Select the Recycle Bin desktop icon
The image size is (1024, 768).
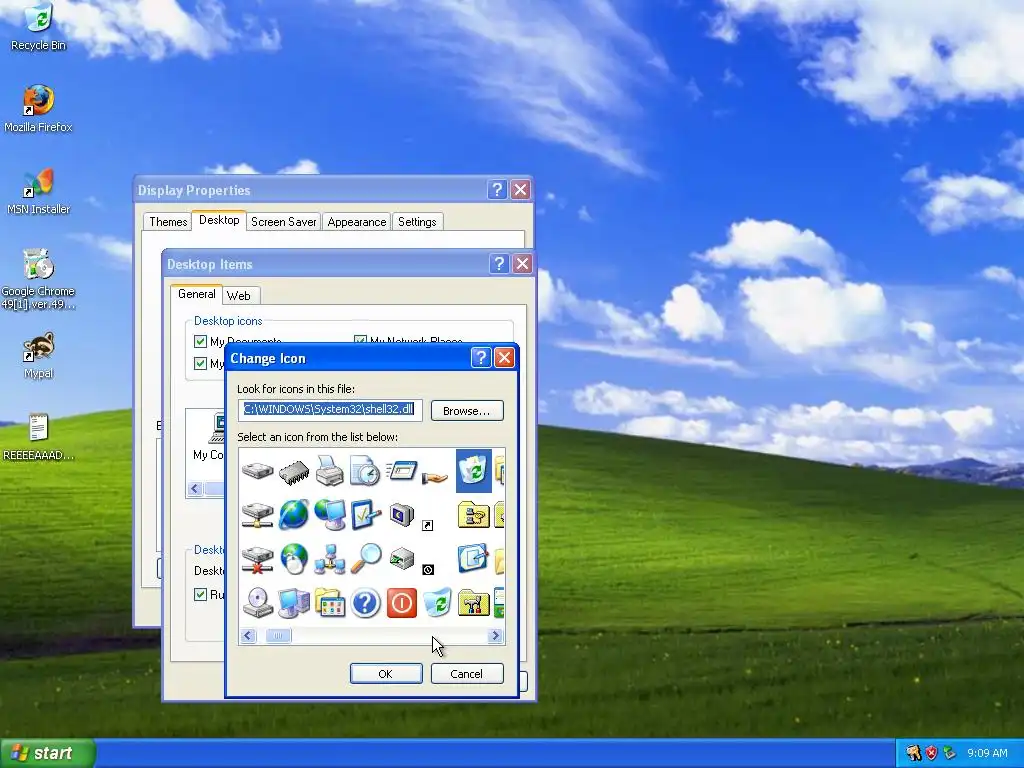39,27
